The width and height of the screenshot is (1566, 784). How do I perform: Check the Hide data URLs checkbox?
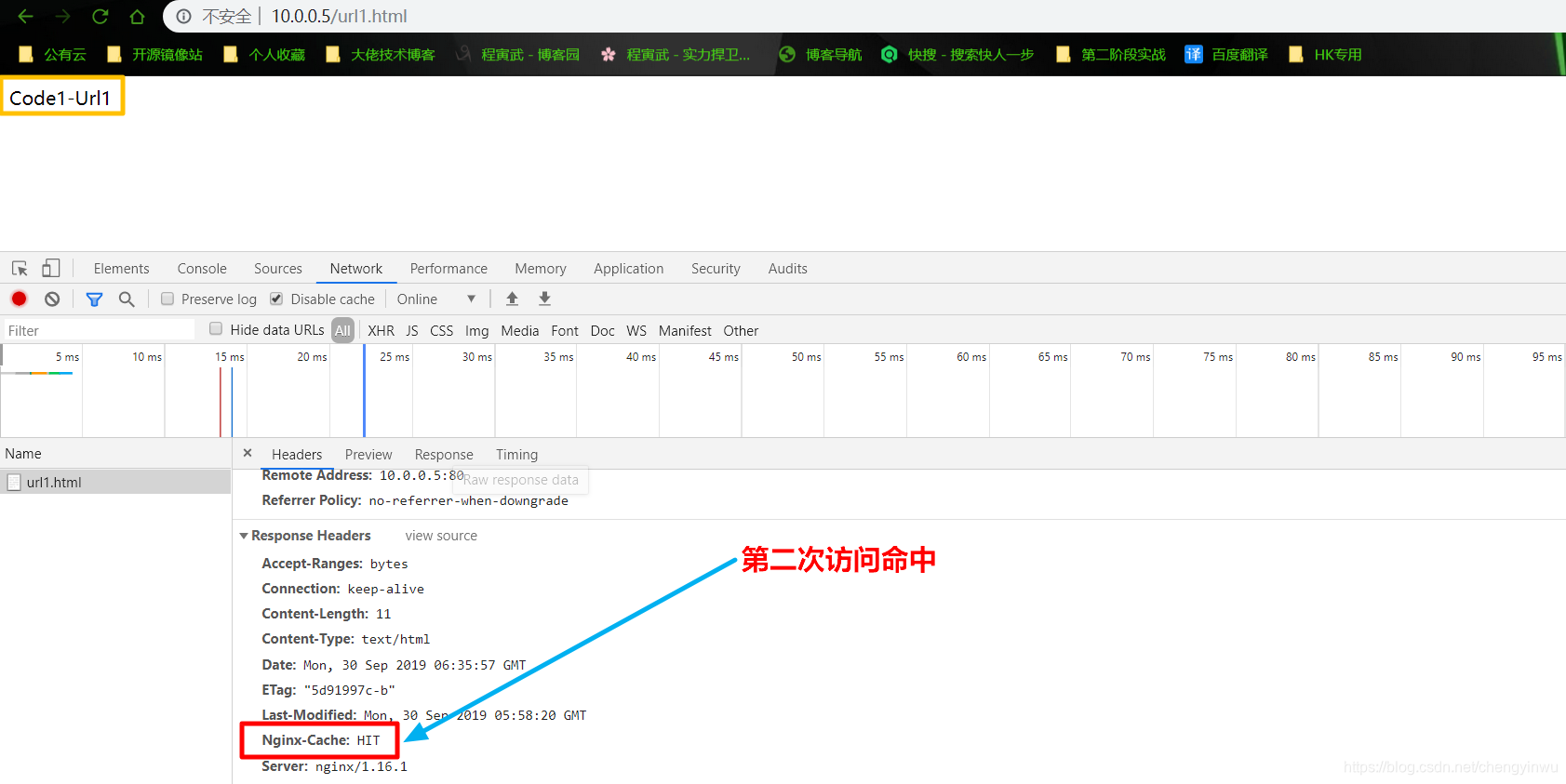pyautogui.click(x=216, y=328)
